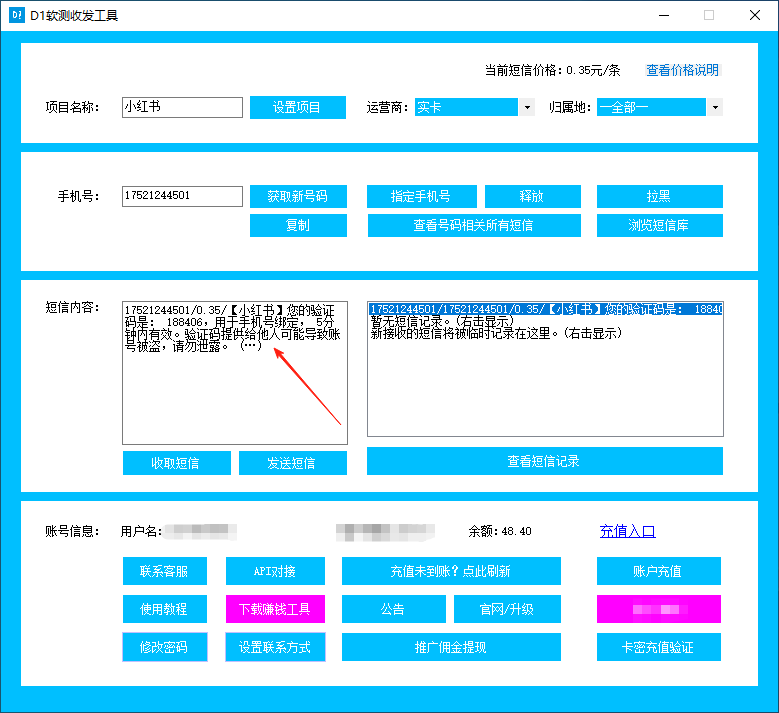This screenshot has height=713, width=779.
Task: Release the number with 释放 button
Action: pos(531,196)
